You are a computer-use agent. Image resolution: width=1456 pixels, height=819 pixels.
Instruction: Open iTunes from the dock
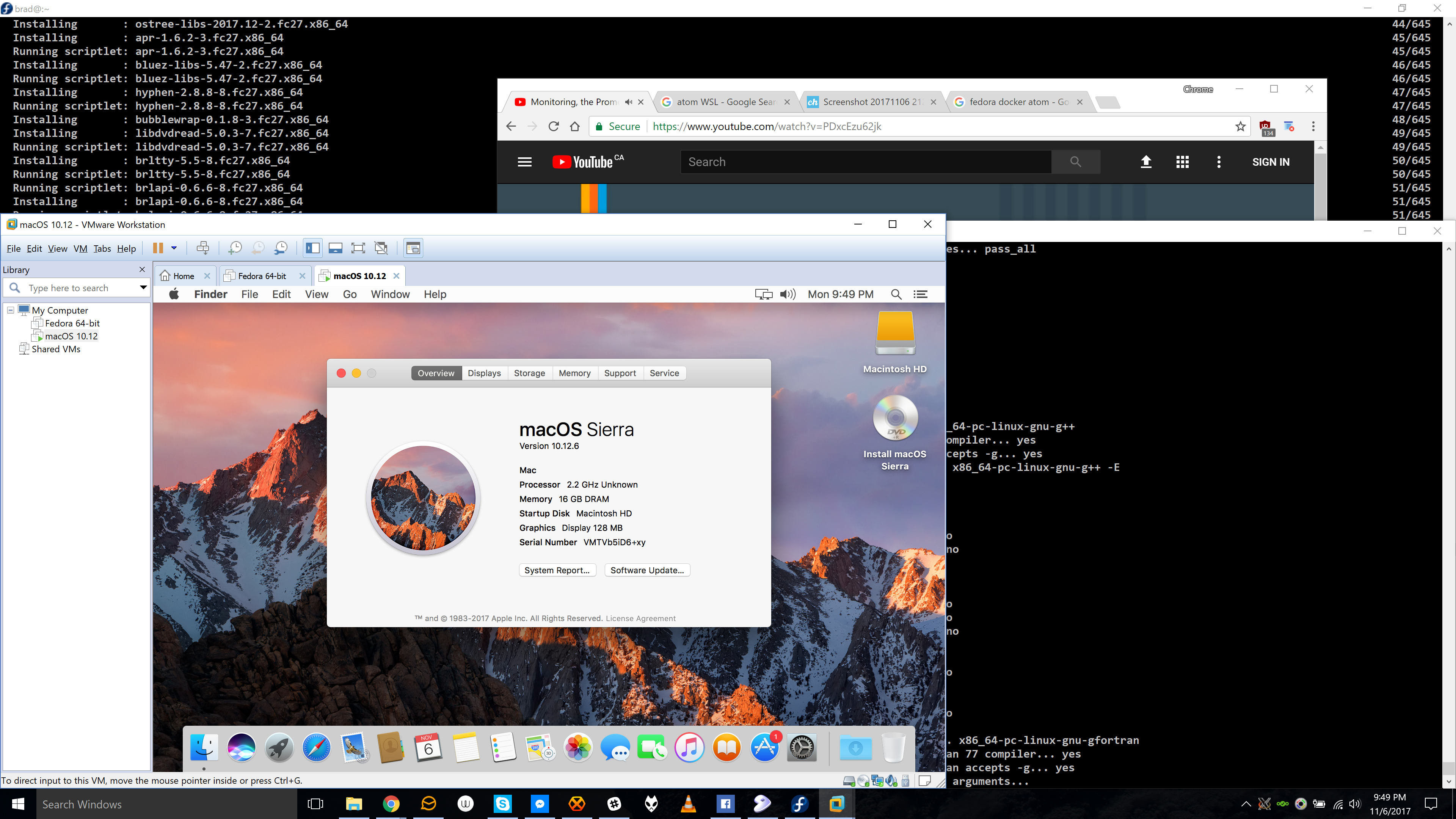[x=690, y=748]
